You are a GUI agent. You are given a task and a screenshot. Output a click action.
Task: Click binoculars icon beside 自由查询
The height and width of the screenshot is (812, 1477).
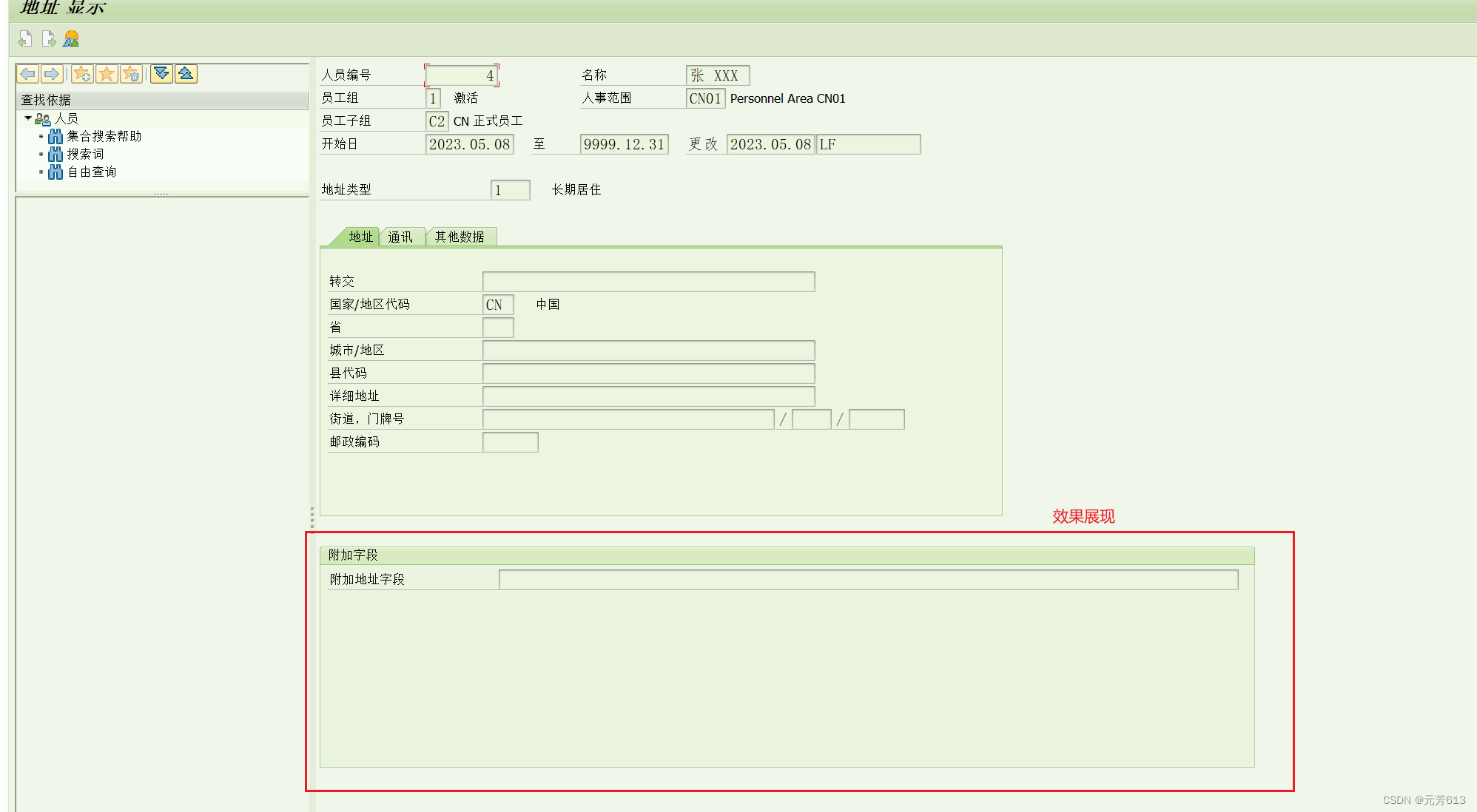55,172
